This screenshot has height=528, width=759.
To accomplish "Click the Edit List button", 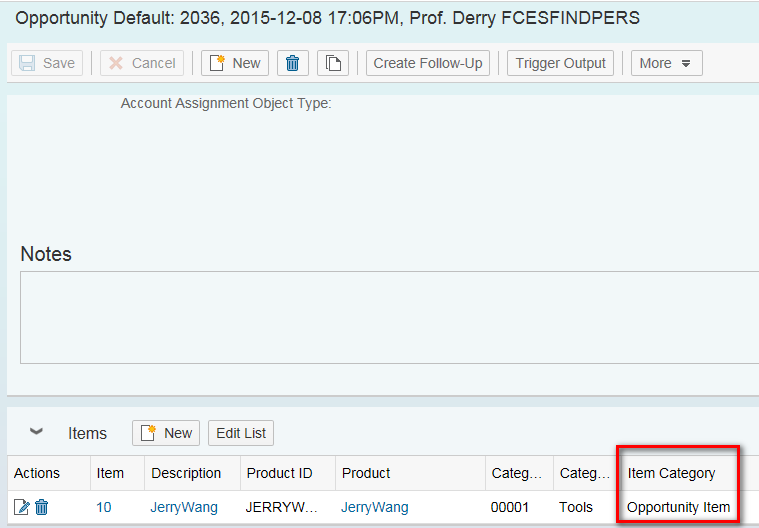I will [x=241, y=433].
